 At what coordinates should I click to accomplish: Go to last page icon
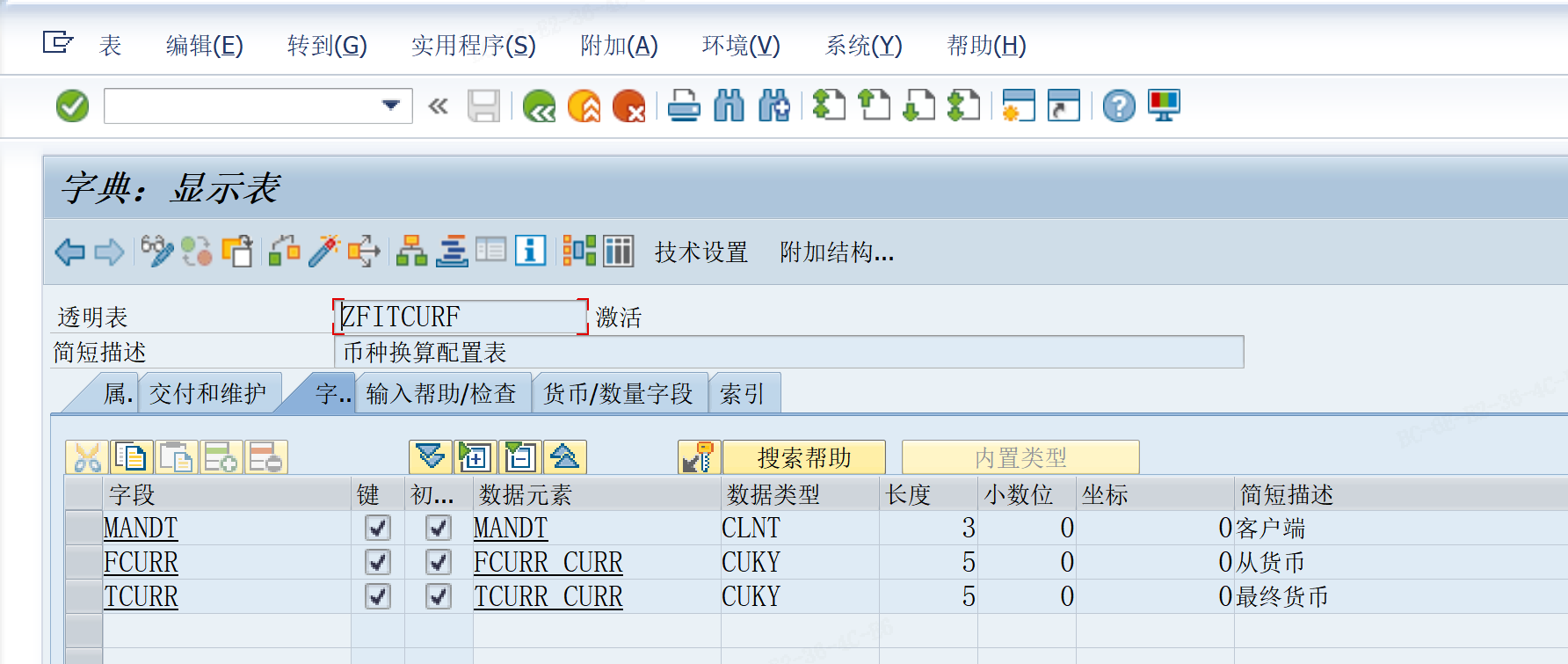click(x=963, y=106)
